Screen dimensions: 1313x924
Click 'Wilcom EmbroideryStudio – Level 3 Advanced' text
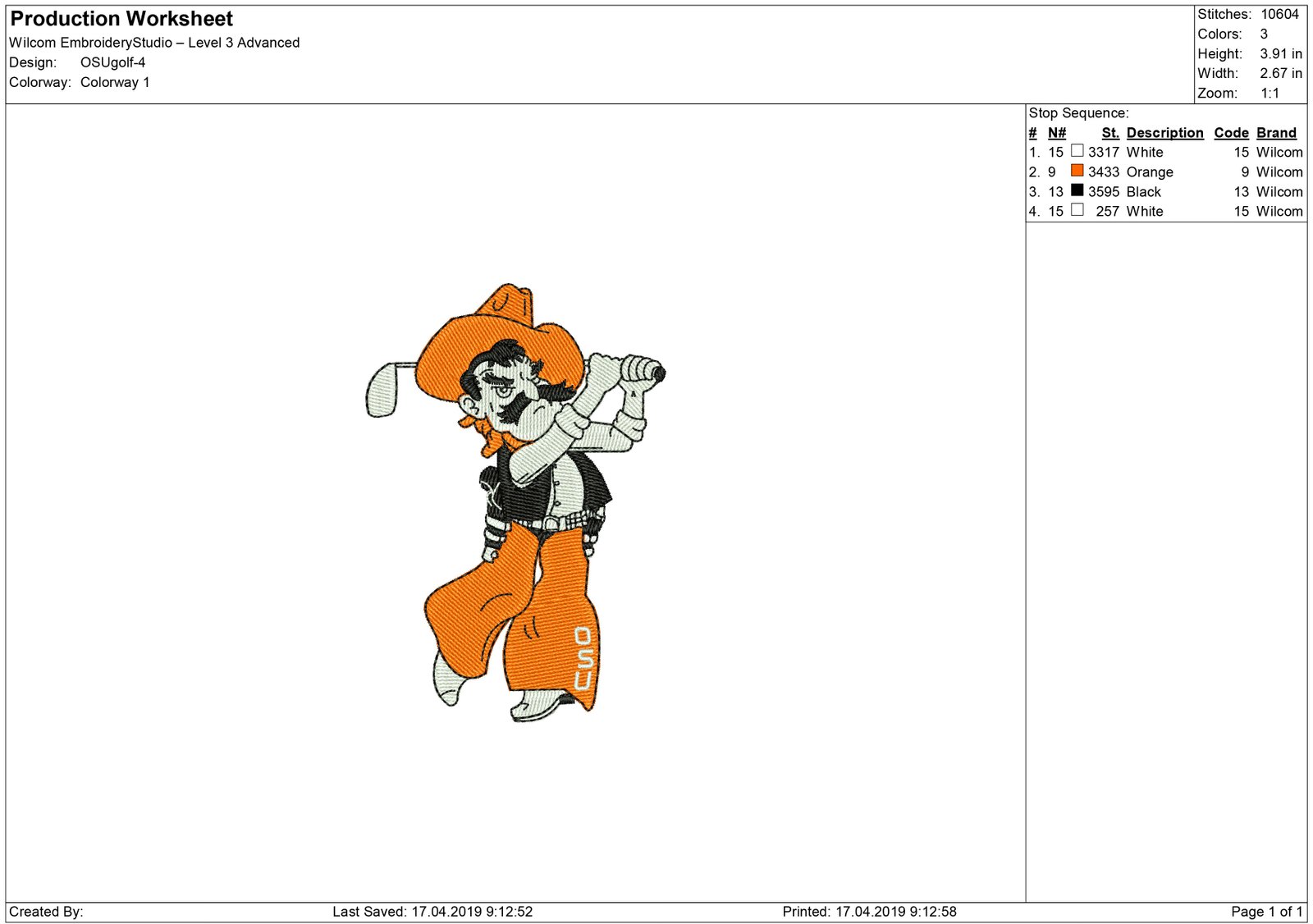coord(154,43)
